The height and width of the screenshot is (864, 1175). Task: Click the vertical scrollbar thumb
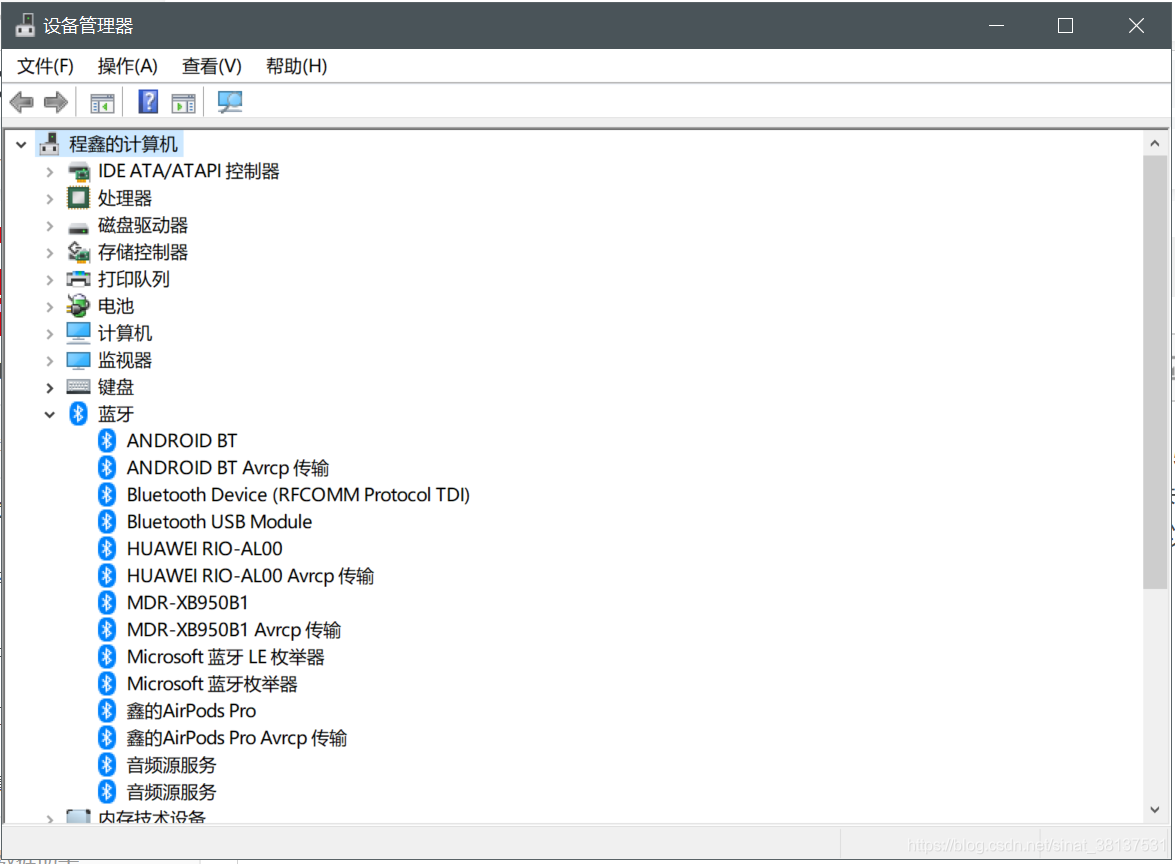(1155, 372)
